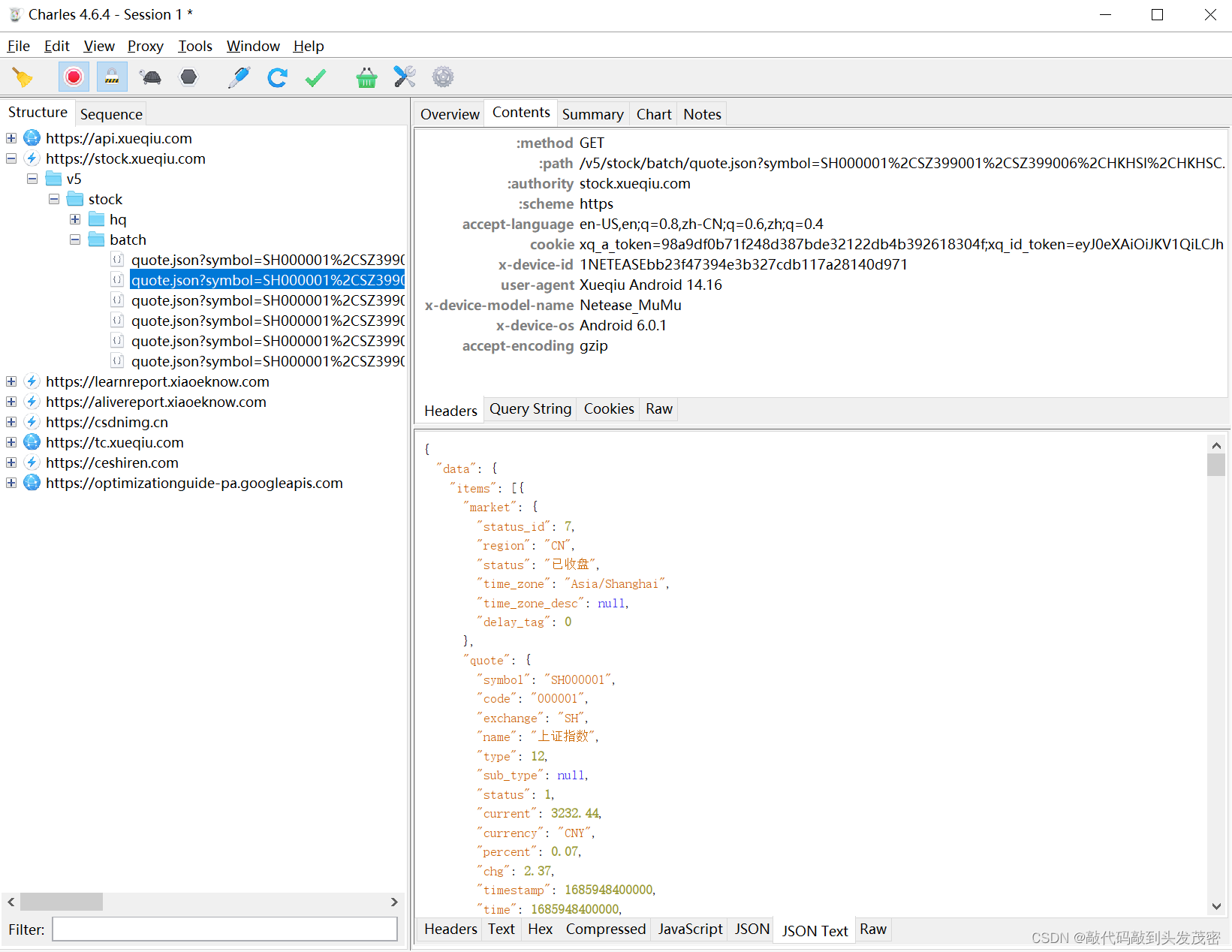Open response Text tab

point(502,929)
